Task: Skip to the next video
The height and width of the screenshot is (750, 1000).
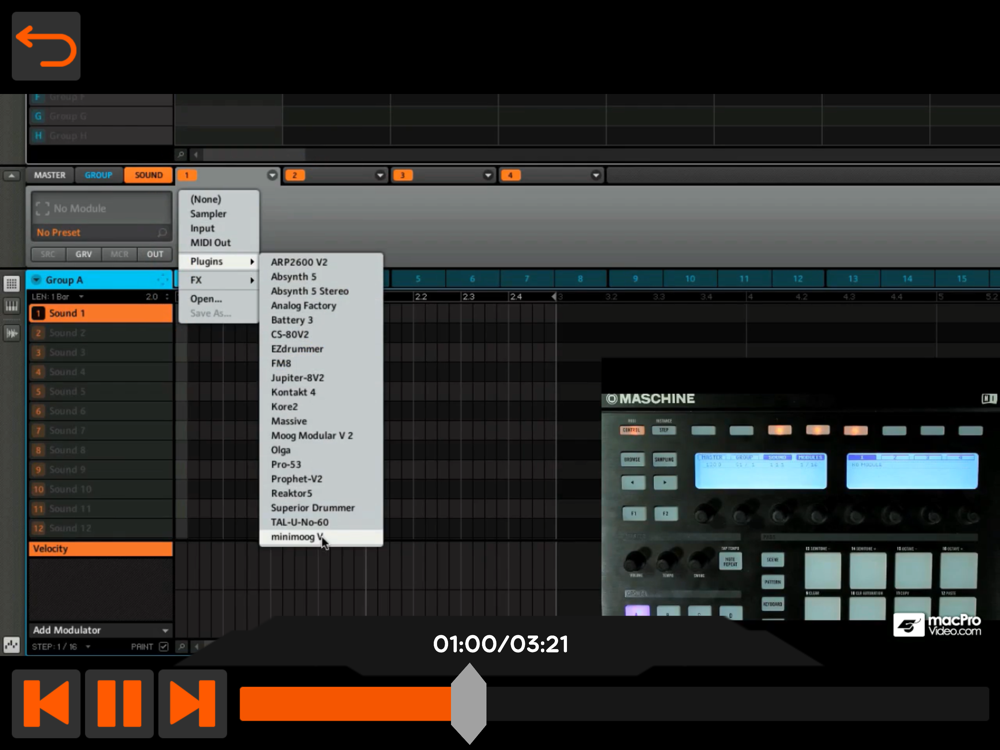Action: [192, 704]
